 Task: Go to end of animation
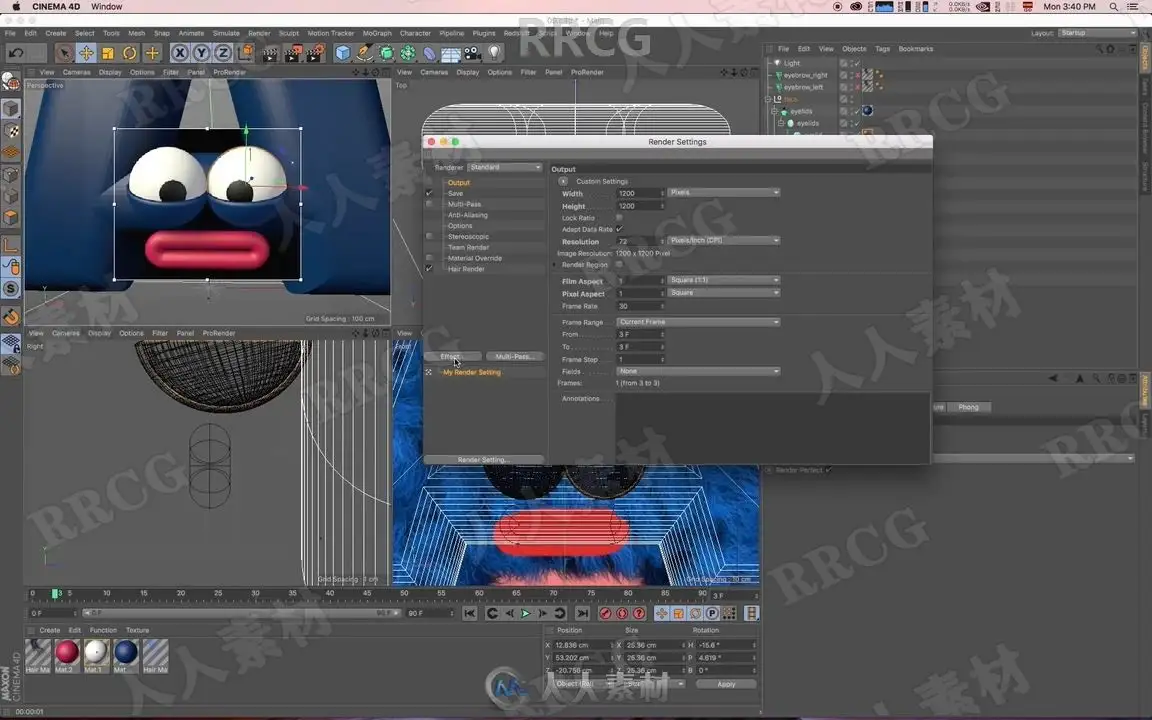tap(583, 613)
